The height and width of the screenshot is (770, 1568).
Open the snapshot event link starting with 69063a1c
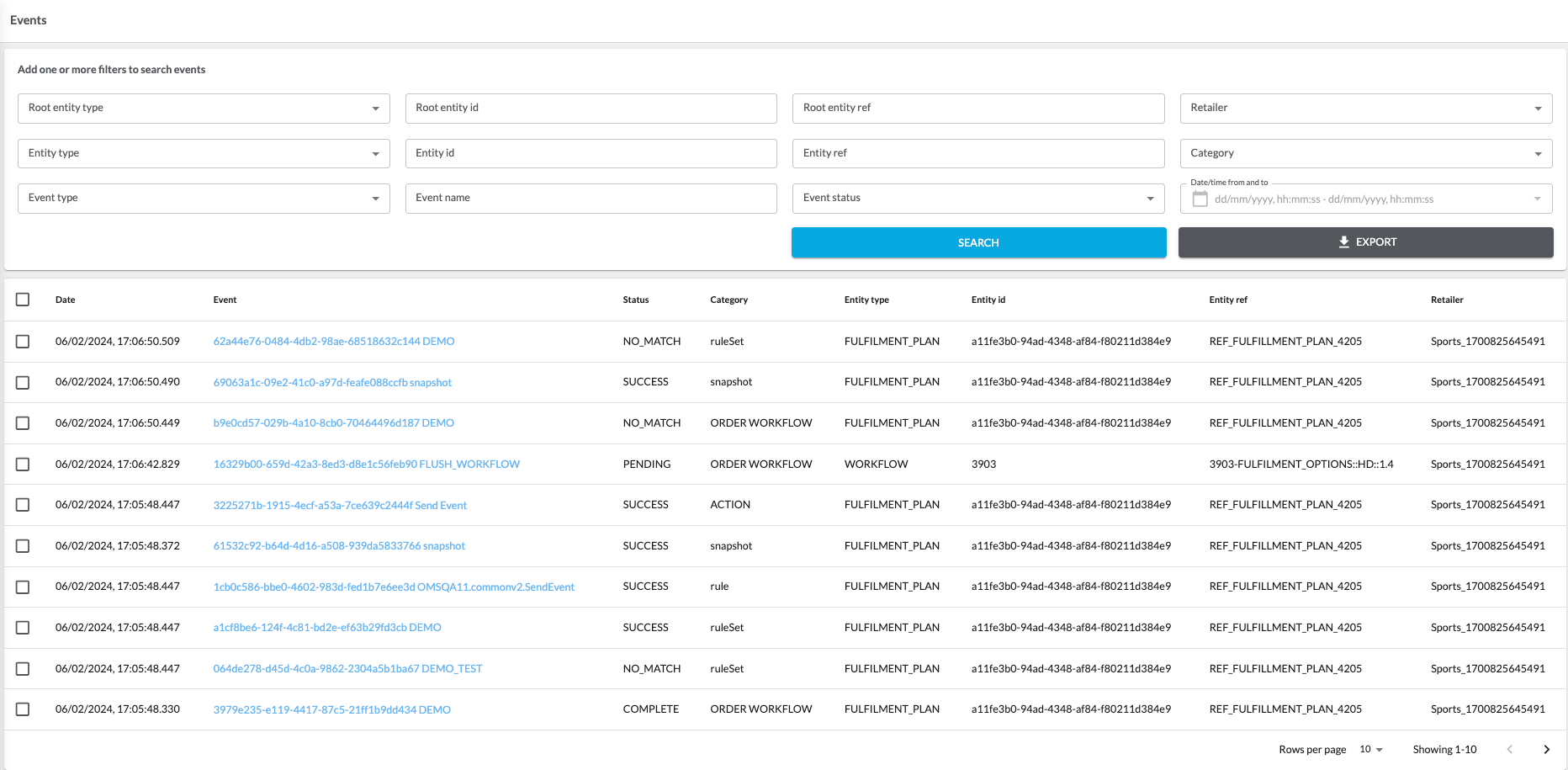click(x=333, y=382)
